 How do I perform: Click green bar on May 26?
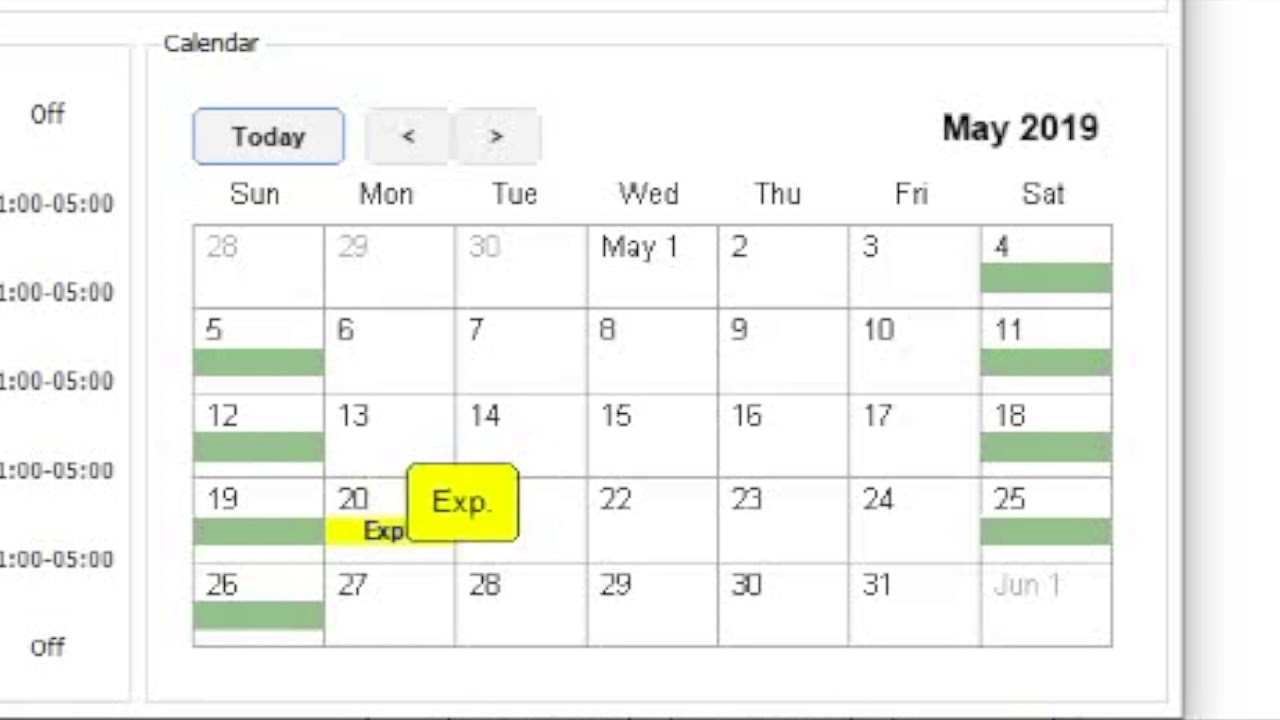click(259, 615)
